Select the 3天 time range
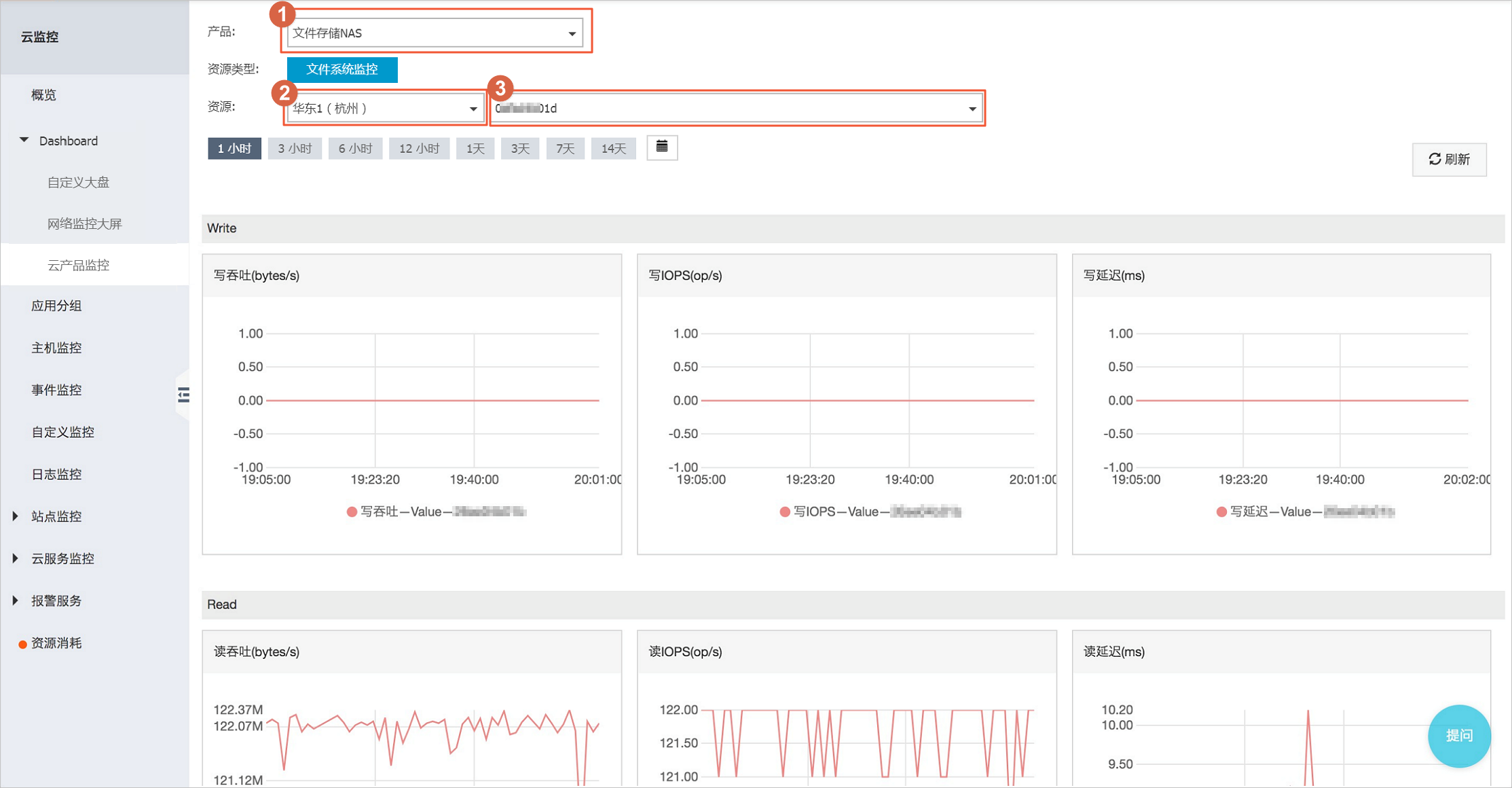 (520, 148)
